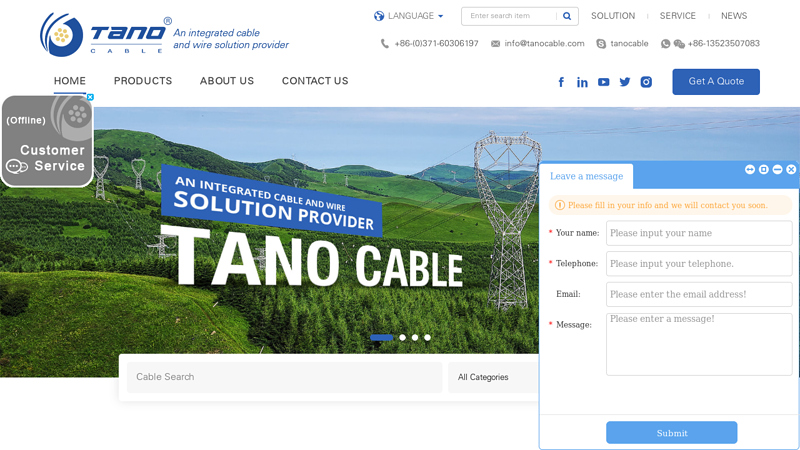Close the Customer Service offline widget
The width and height of the screenshot is (800, 450).
point(90,97)
